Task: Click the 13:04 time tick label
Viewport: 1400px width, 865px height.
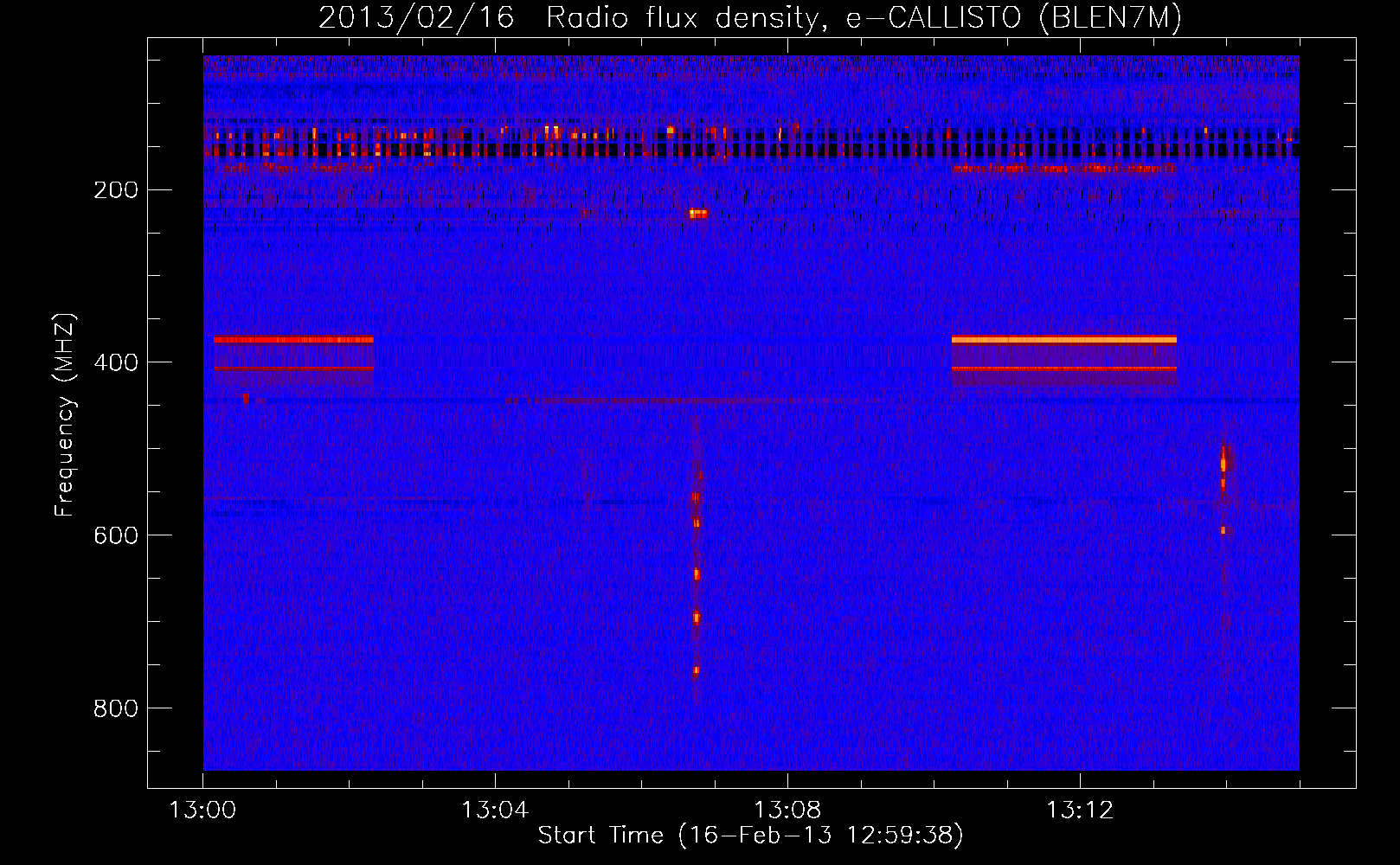Action: [495, 811]
